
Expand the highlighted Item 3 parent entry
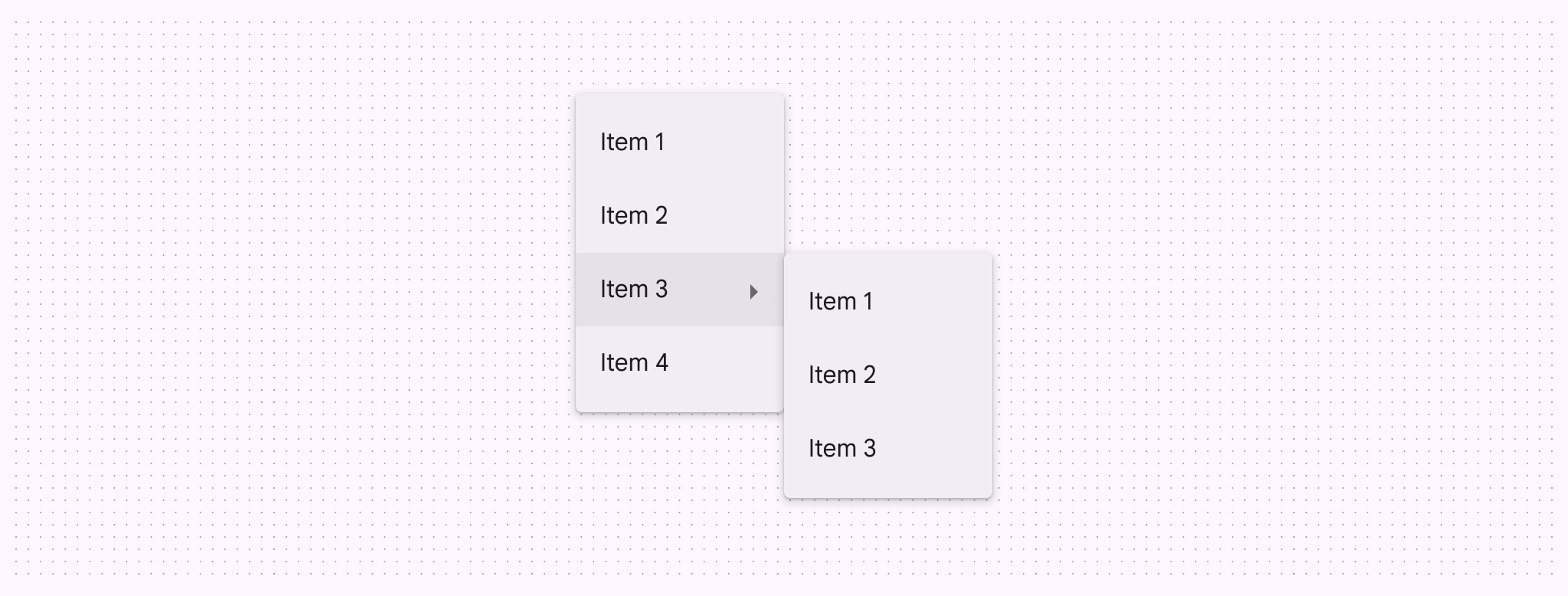(x=679, y=290)
